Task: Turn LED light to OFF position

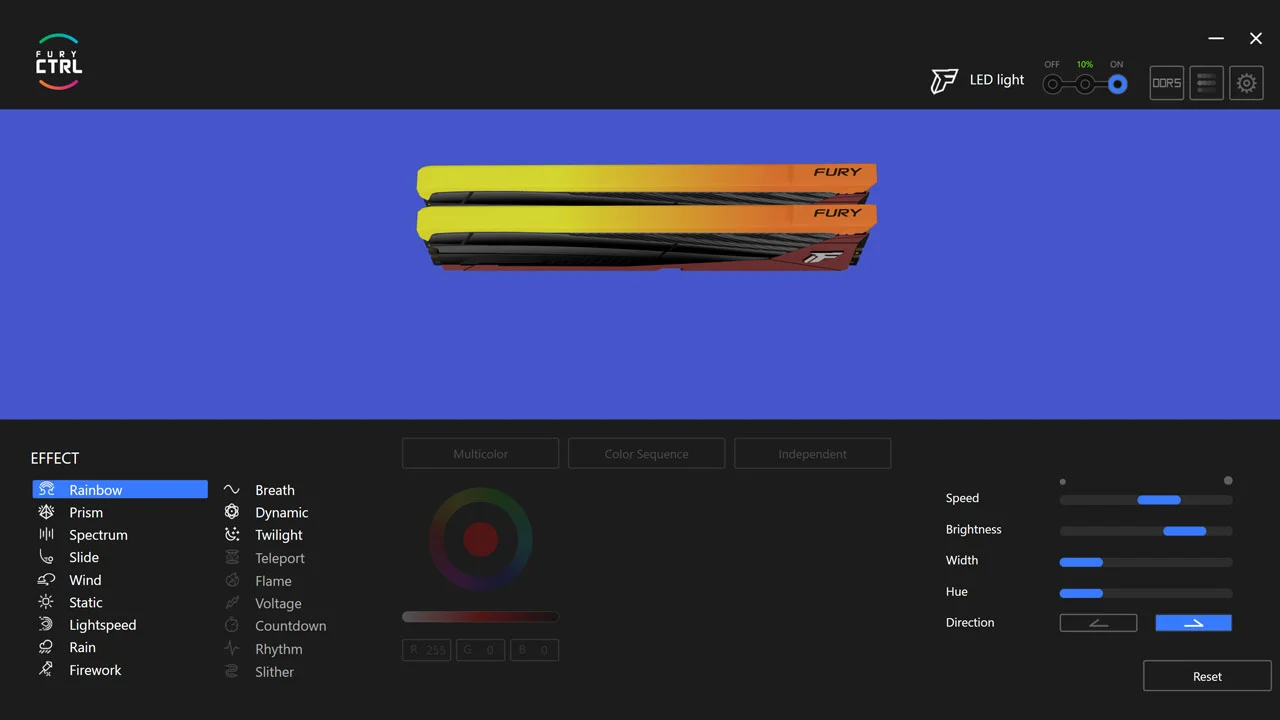Action: click(x=1052, y=84)
